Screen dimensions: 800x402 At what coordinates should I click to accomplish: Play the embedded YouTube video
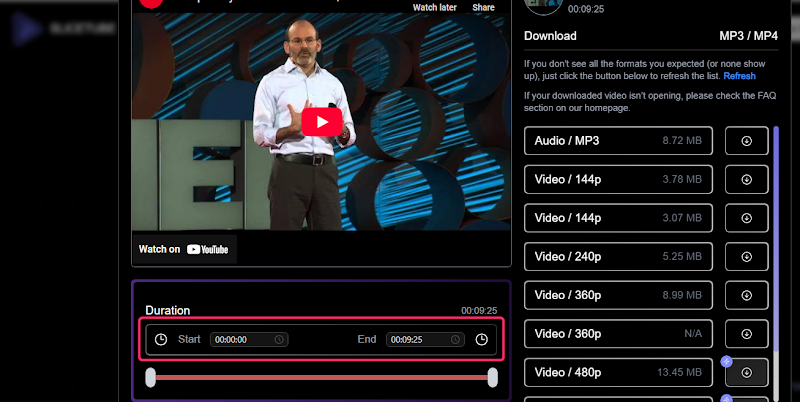(321, 122)
